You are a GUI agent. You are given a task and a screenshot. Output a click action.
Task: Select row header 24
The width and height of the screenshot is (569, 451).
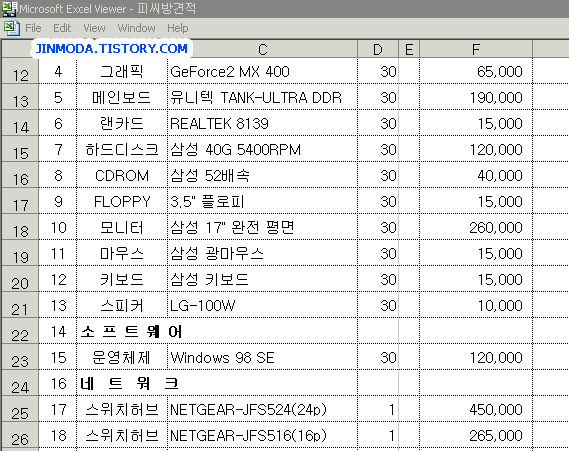20,383
